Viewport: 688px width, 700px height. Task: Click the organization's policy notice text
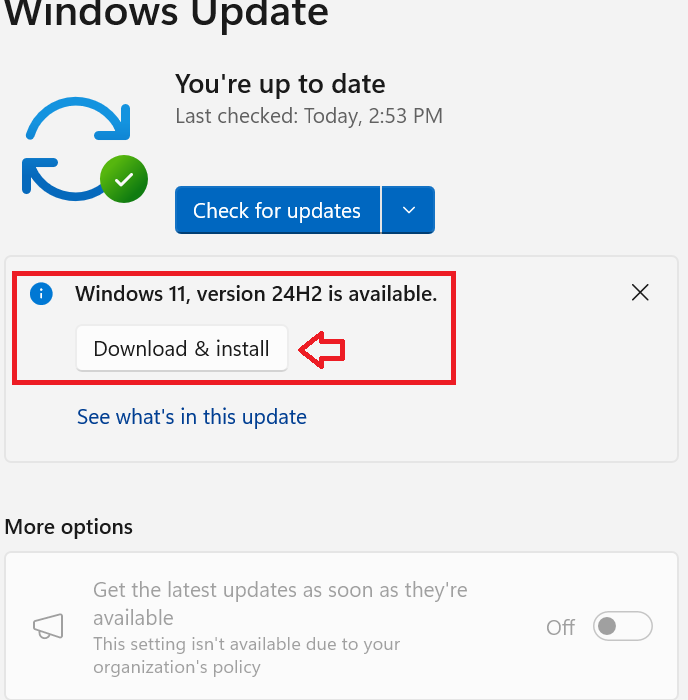pos(246,655)
